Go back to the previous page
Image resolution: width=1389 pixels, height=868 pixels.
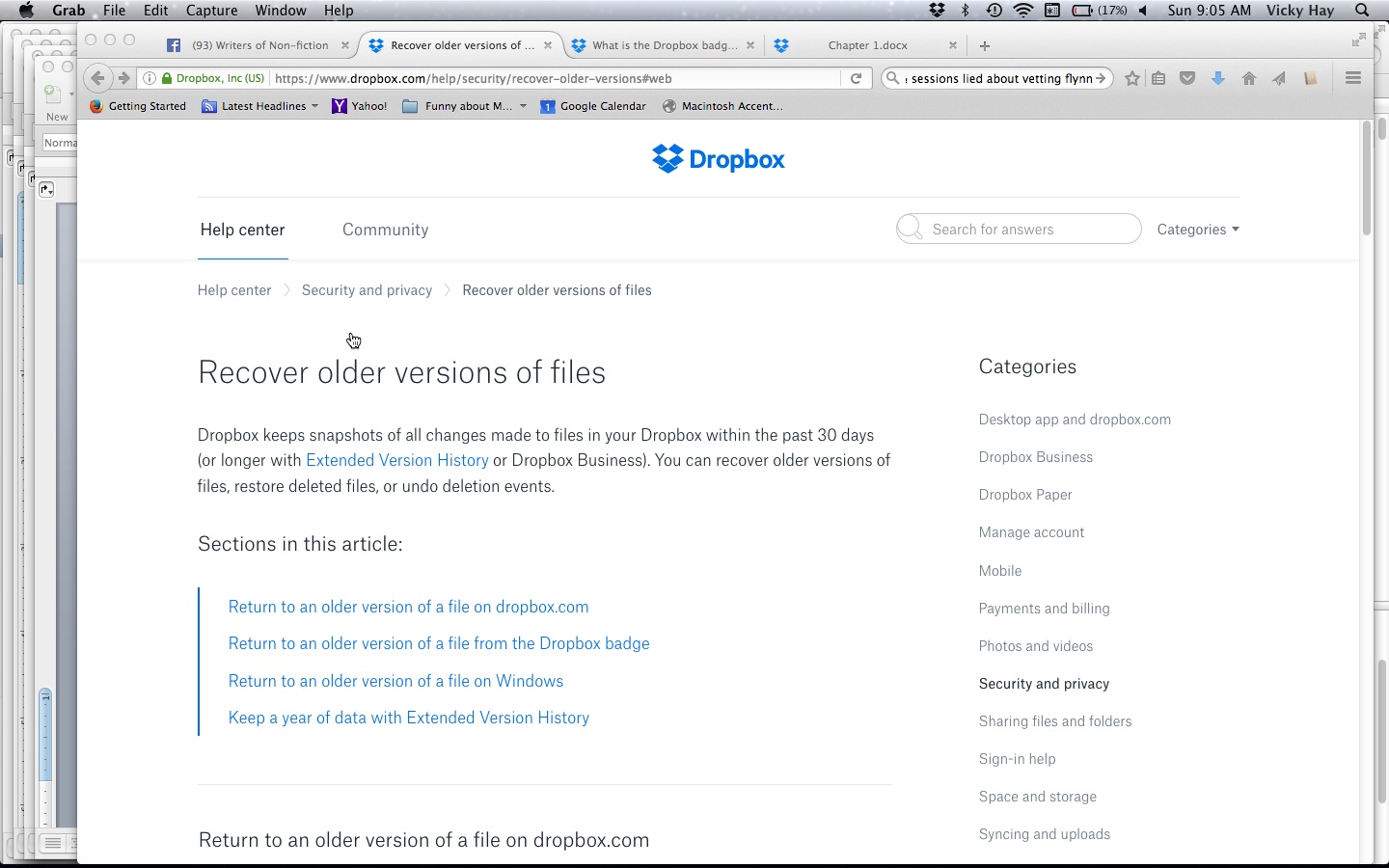tap(97, 79)
